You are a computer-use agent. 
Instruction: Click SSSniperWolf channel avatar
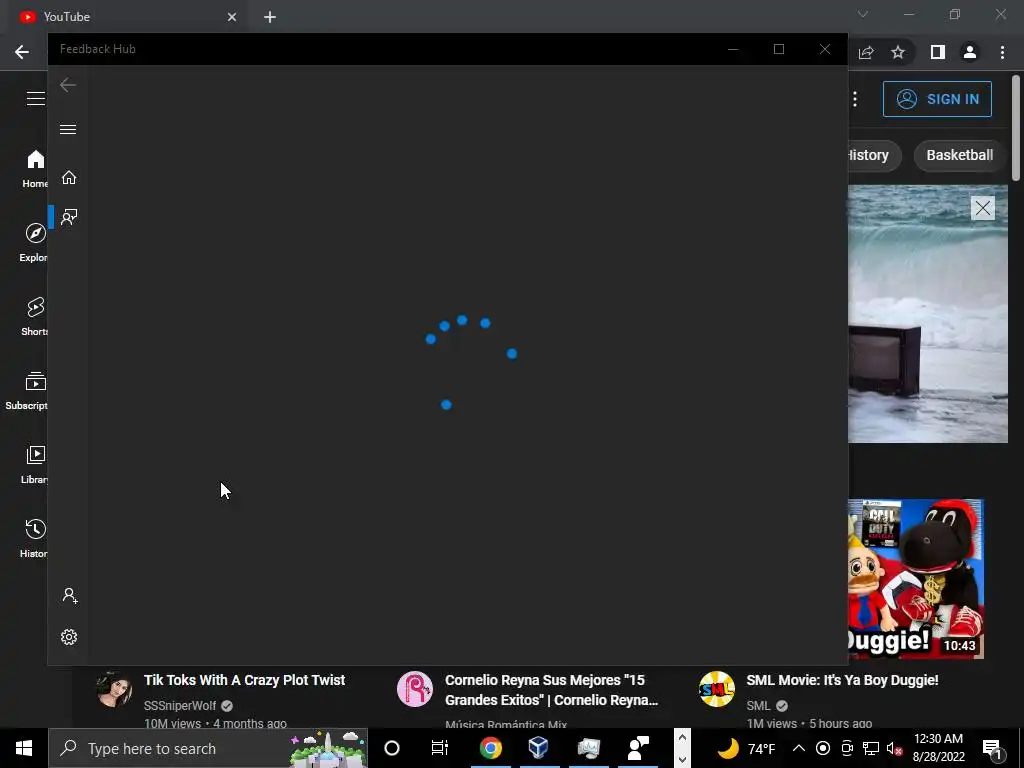[114, 689]
